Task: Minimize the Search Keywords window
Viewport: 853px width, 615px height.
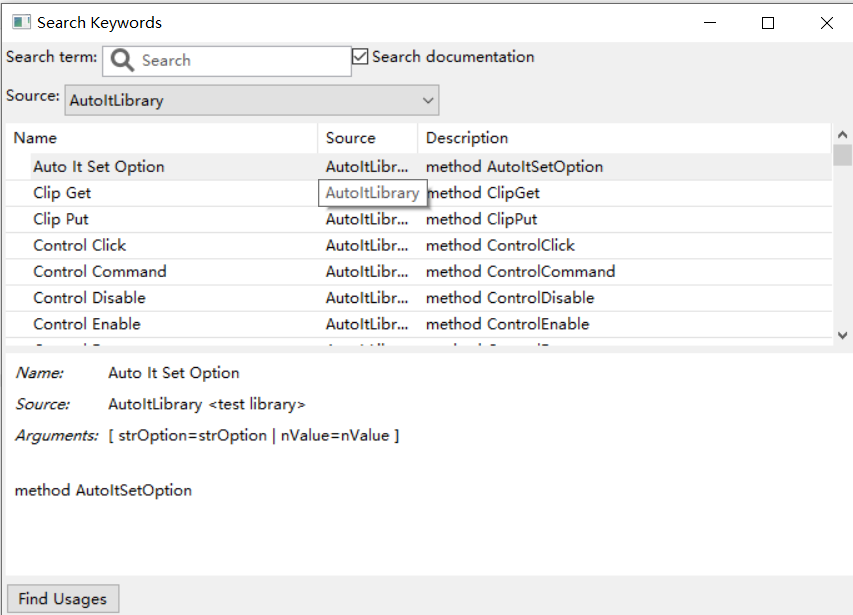Action: pyautogui.click(x=710, y=23)
